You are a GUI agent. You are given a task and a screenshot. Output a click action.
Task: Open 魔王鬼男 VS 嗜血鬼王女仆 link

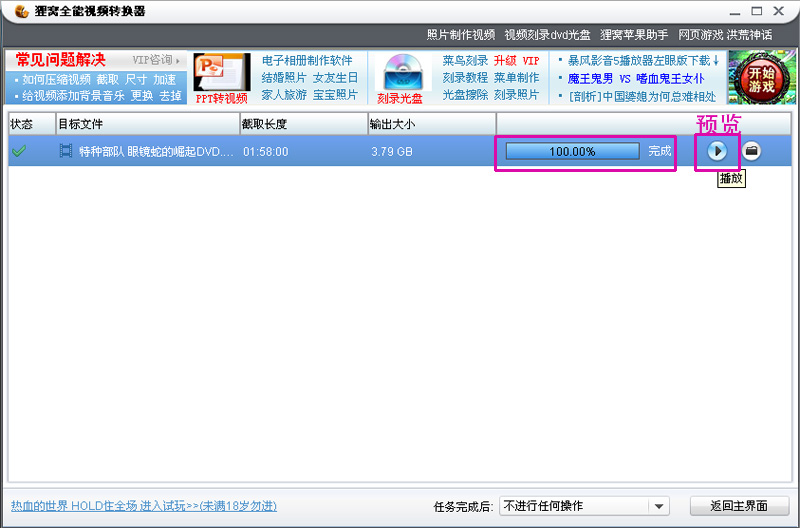coord(636,79)
